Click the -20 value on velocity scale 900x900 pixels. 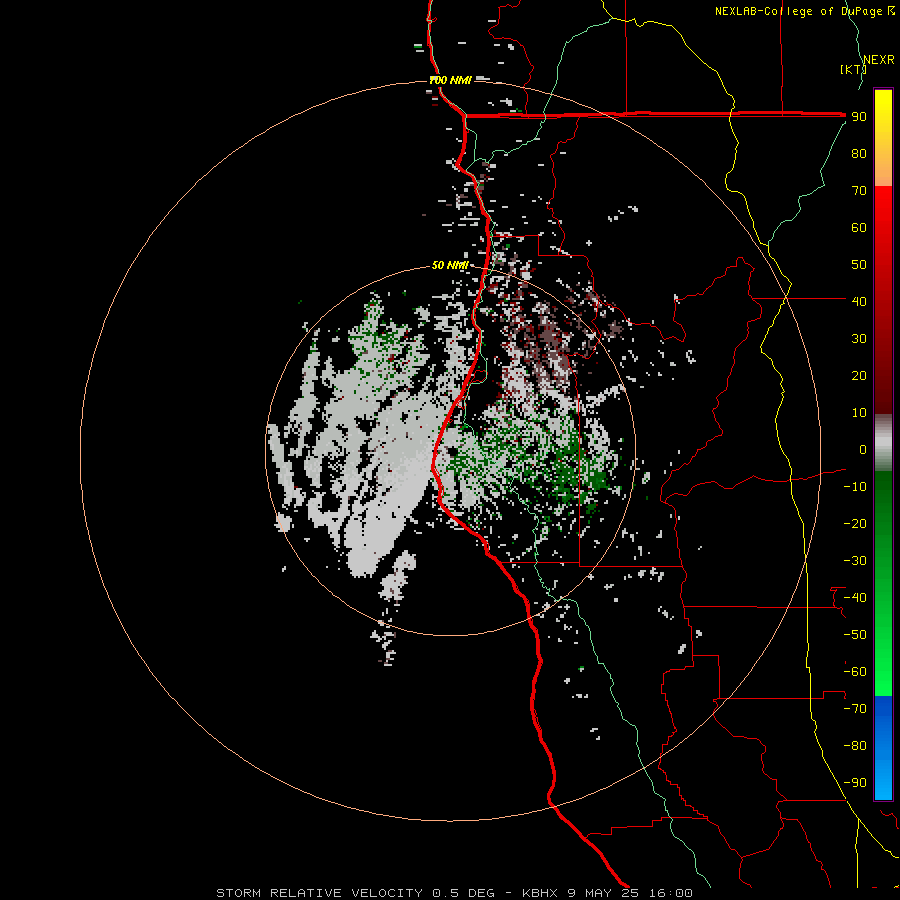855,524
